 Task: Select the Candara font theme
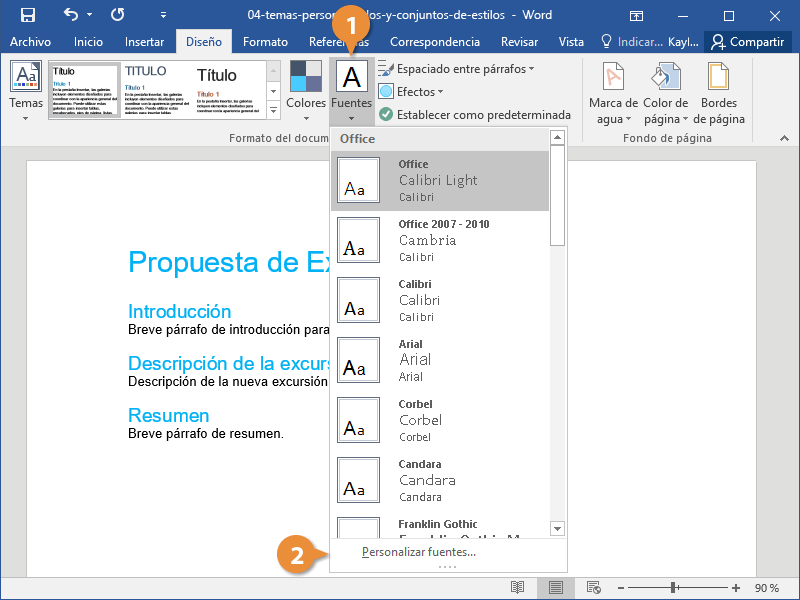440,480
